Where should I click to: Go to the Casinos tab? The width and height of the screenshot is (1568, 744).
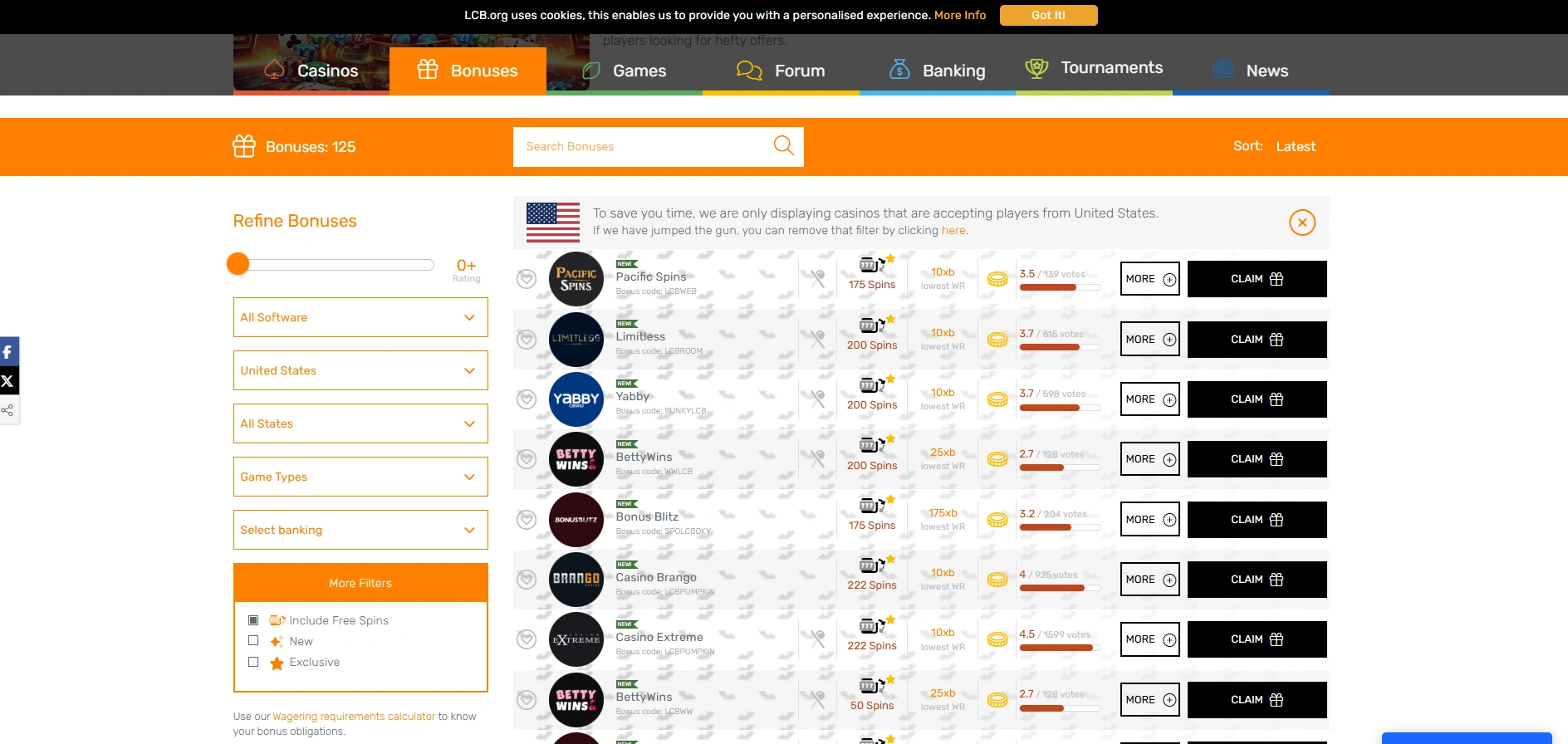tap(311, 71)
